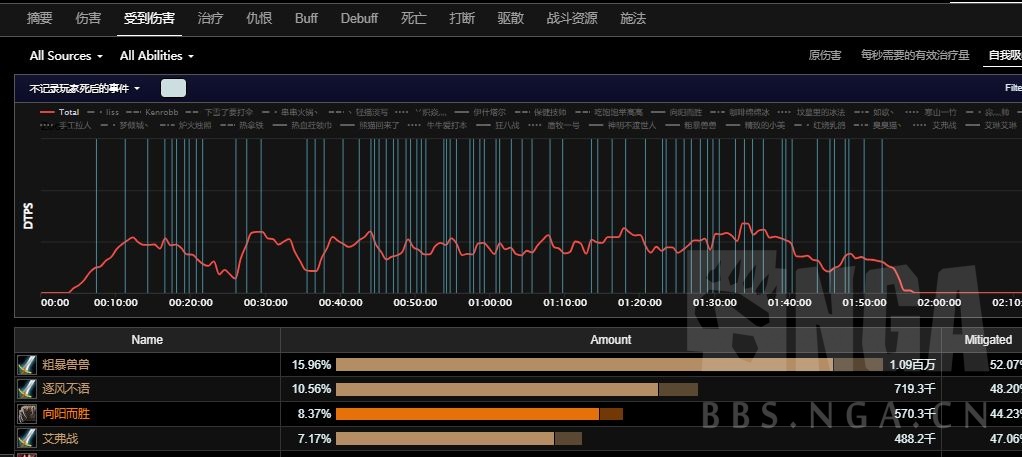
Task: Click the class icon next to 逐风不语
Action: 27,389
